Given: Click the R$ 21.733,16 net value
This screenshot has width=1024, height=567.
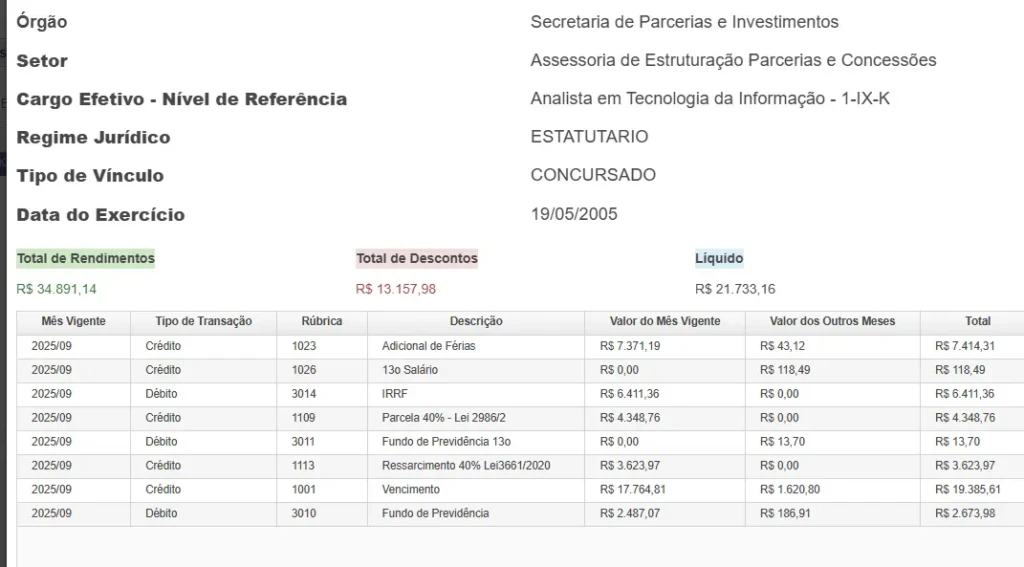Looking at the screenshot, I should (x=735, y=290).
